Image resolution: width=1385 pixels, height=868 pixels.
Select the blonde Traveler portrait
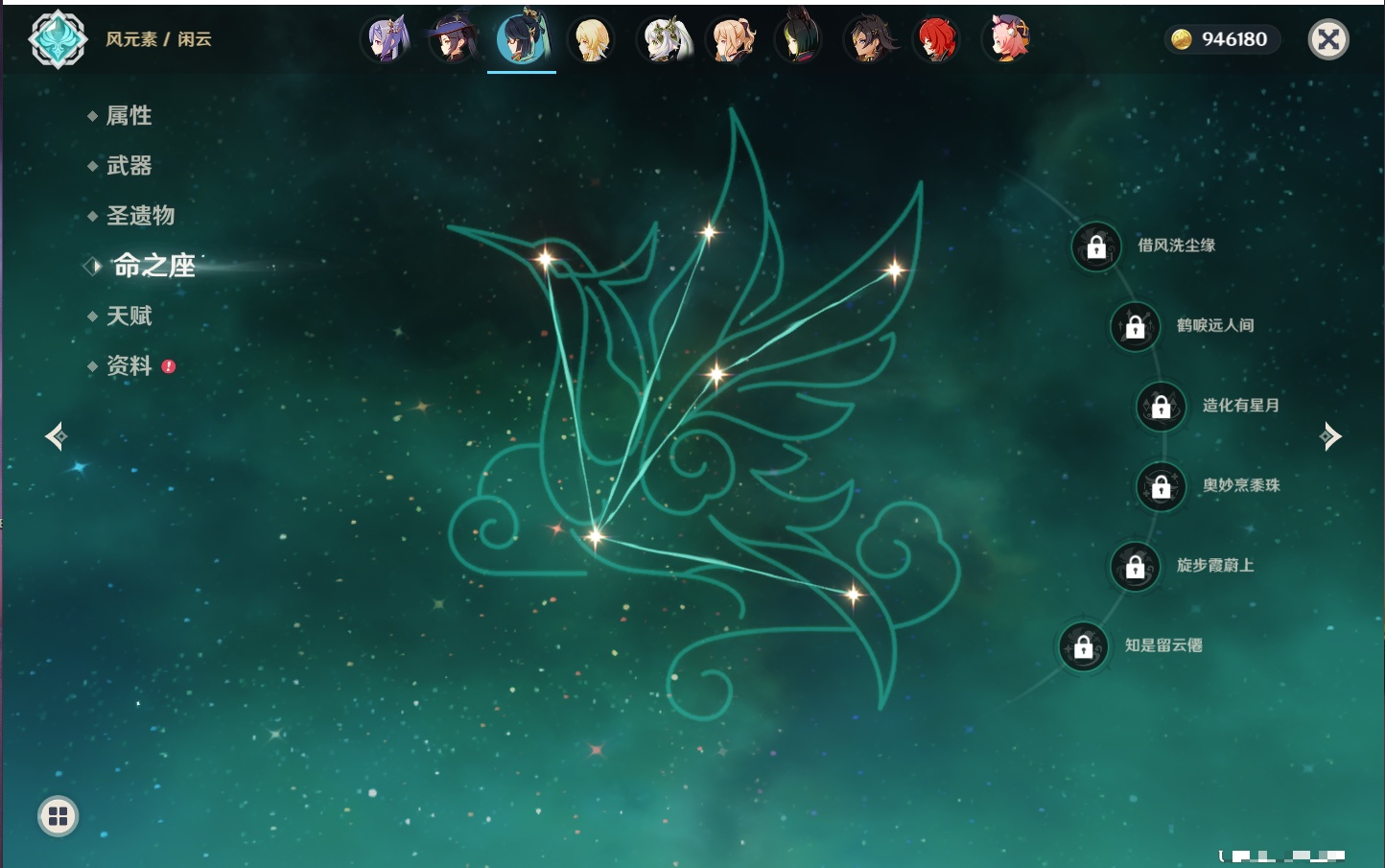[x=591, y=40]
